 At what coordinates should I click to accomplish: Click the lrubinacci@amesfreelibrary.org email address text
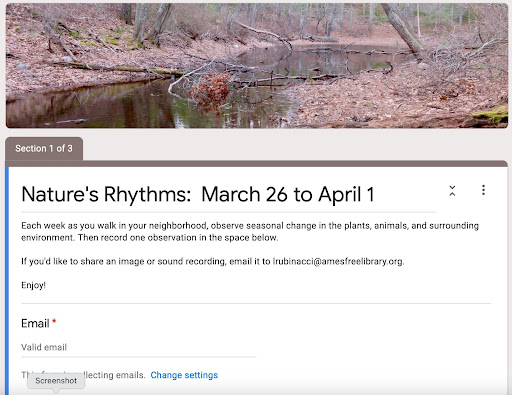coord(338,261)
